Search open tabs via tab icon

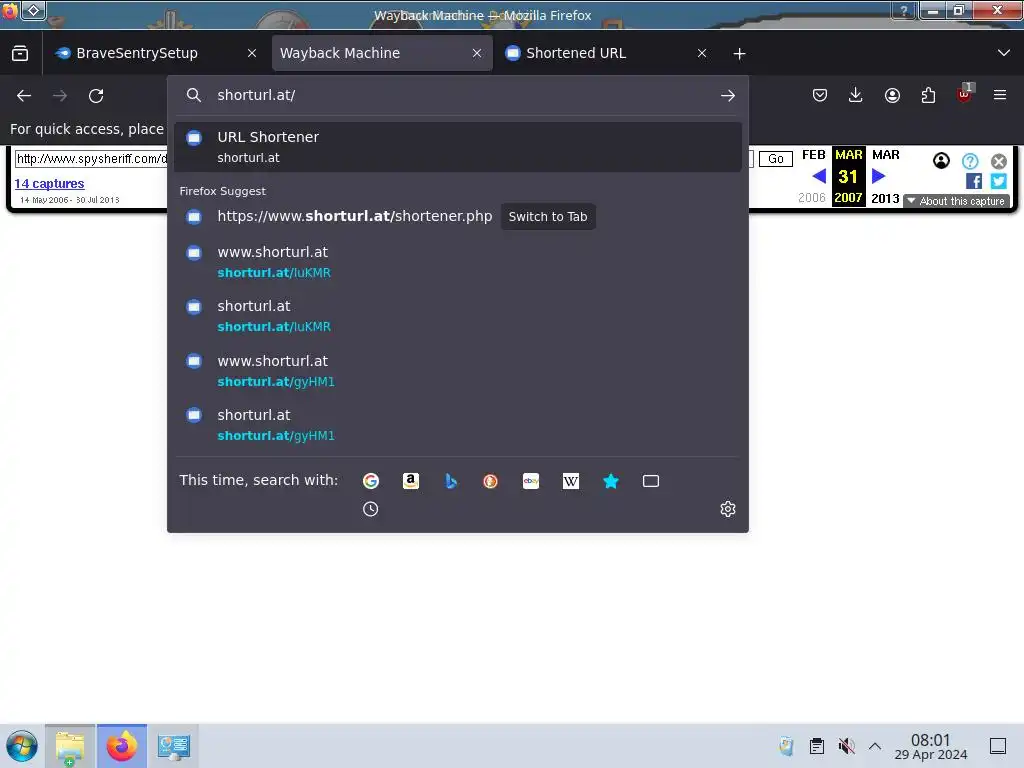pyautogui.click(x=650, y=481)
